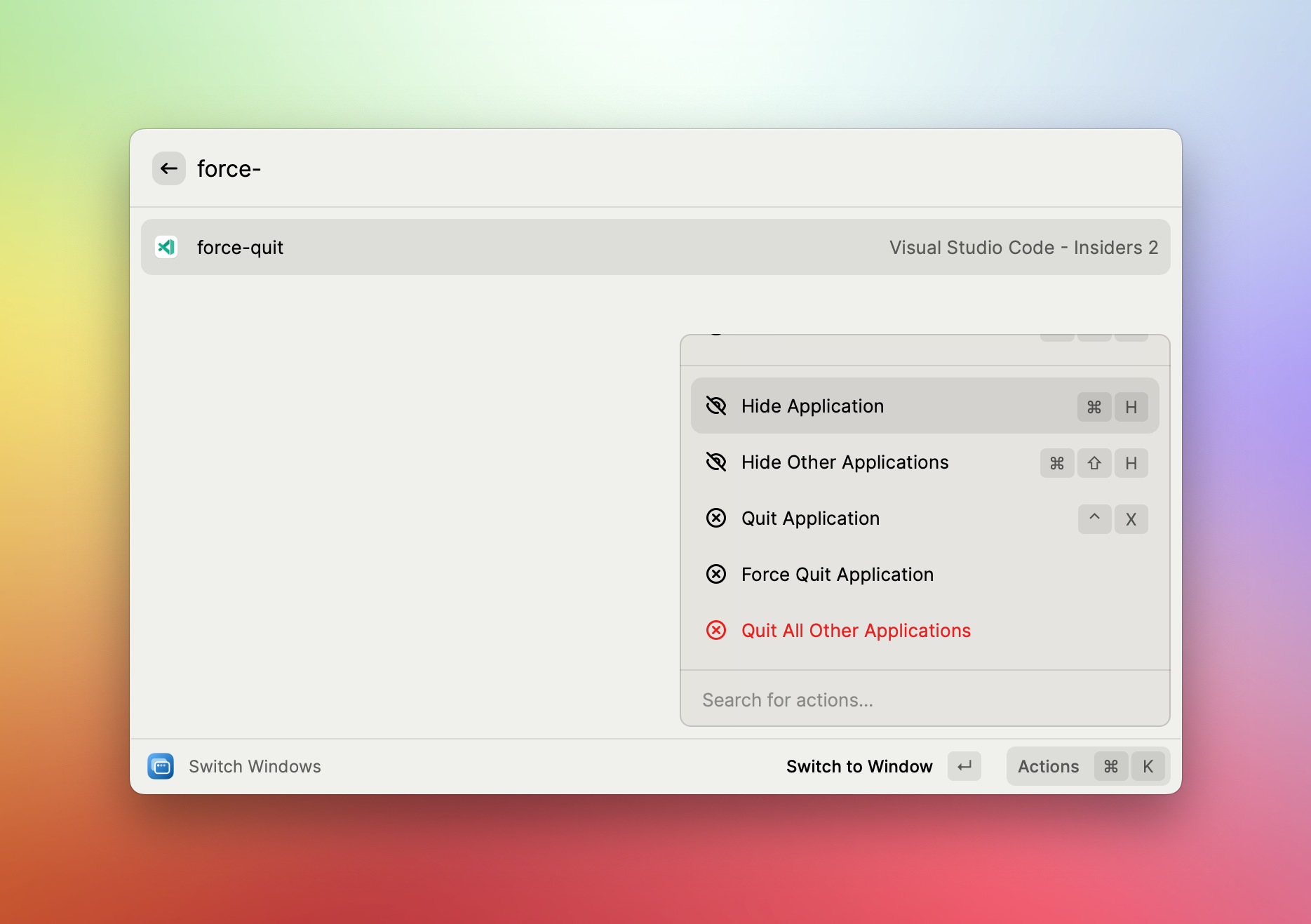Click the crossed-eye icon beside Hide Other Applications
The width and height of the screenshot is (1311, 924).
pyautogui.click(x=716, y=462)
